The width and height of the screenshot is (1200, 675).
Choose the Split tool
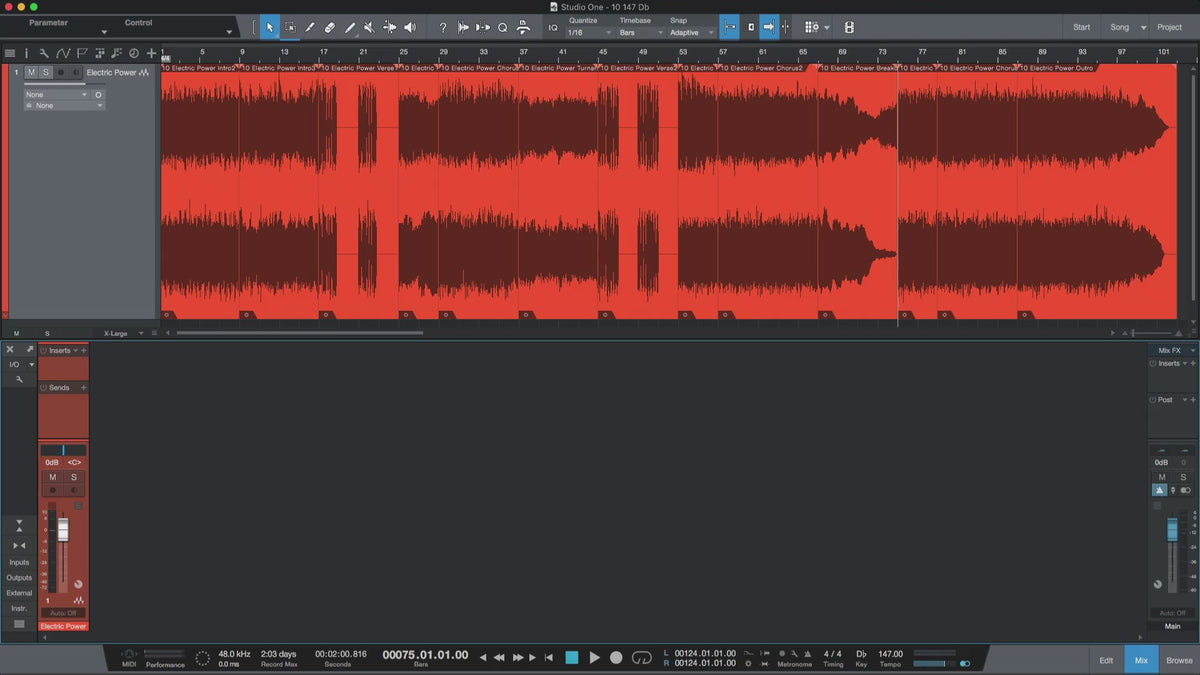pyautogui.click(x=310, y=27)
